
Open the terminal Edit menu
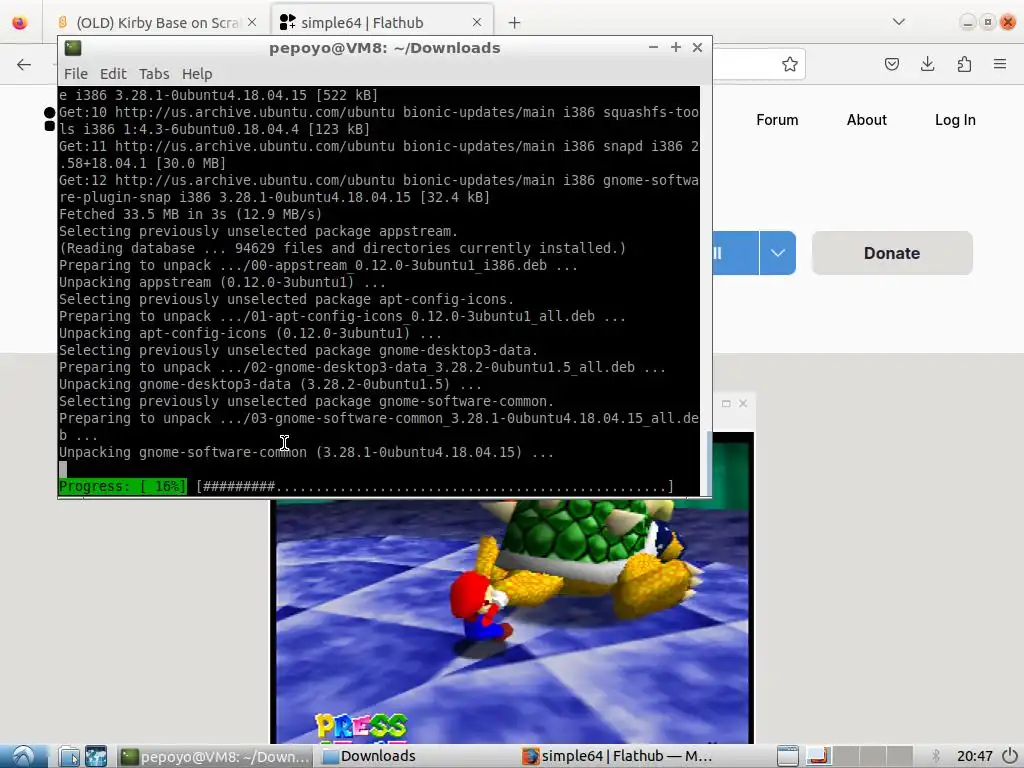(x=113, y=74)
